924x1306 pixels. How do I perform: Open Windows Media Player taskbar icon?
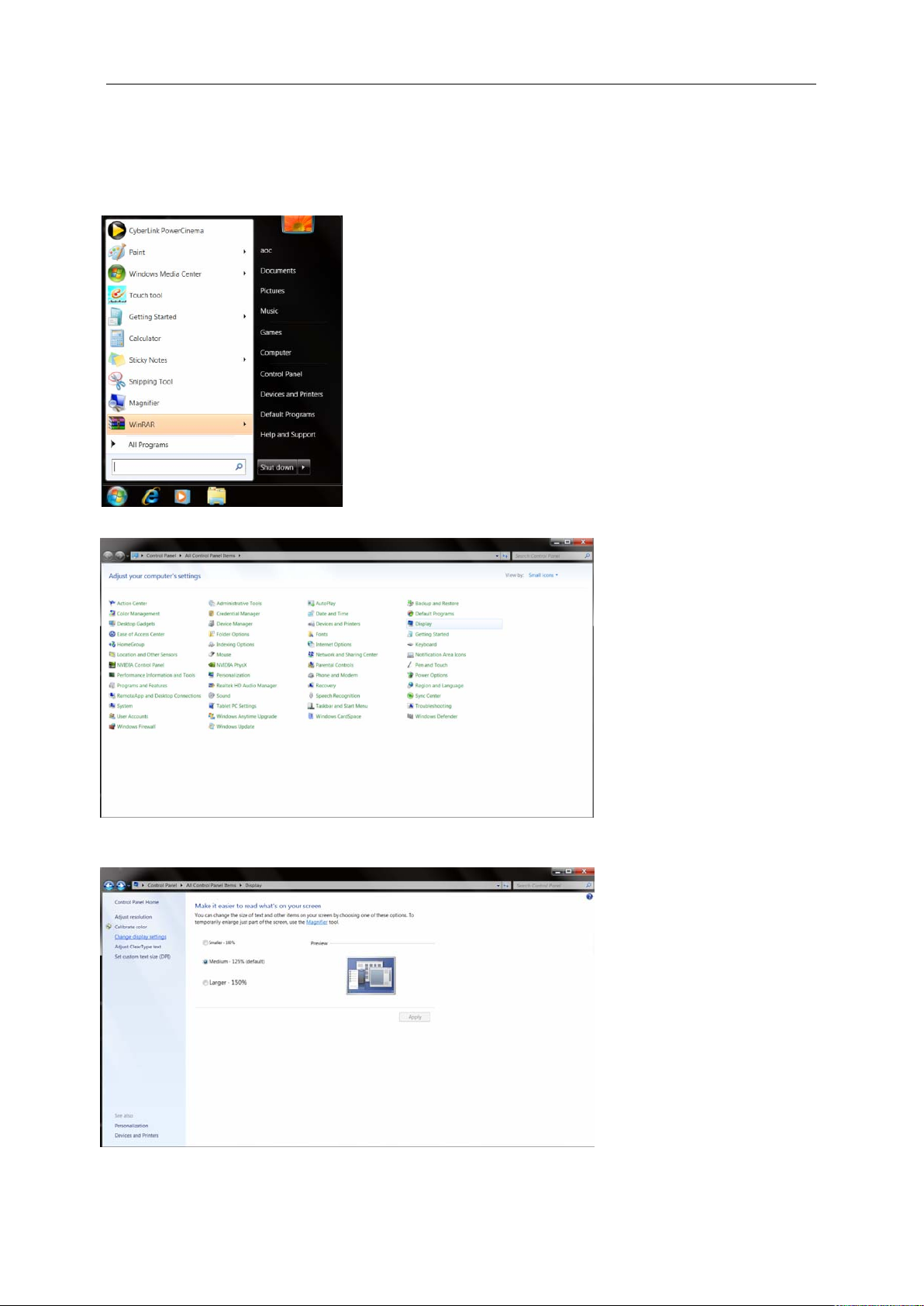(182, 496)
